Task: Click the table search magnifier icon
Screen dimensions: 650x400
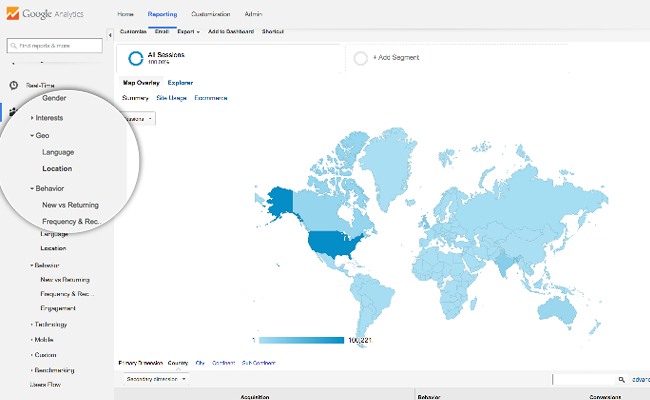Action: click(622, 380)
